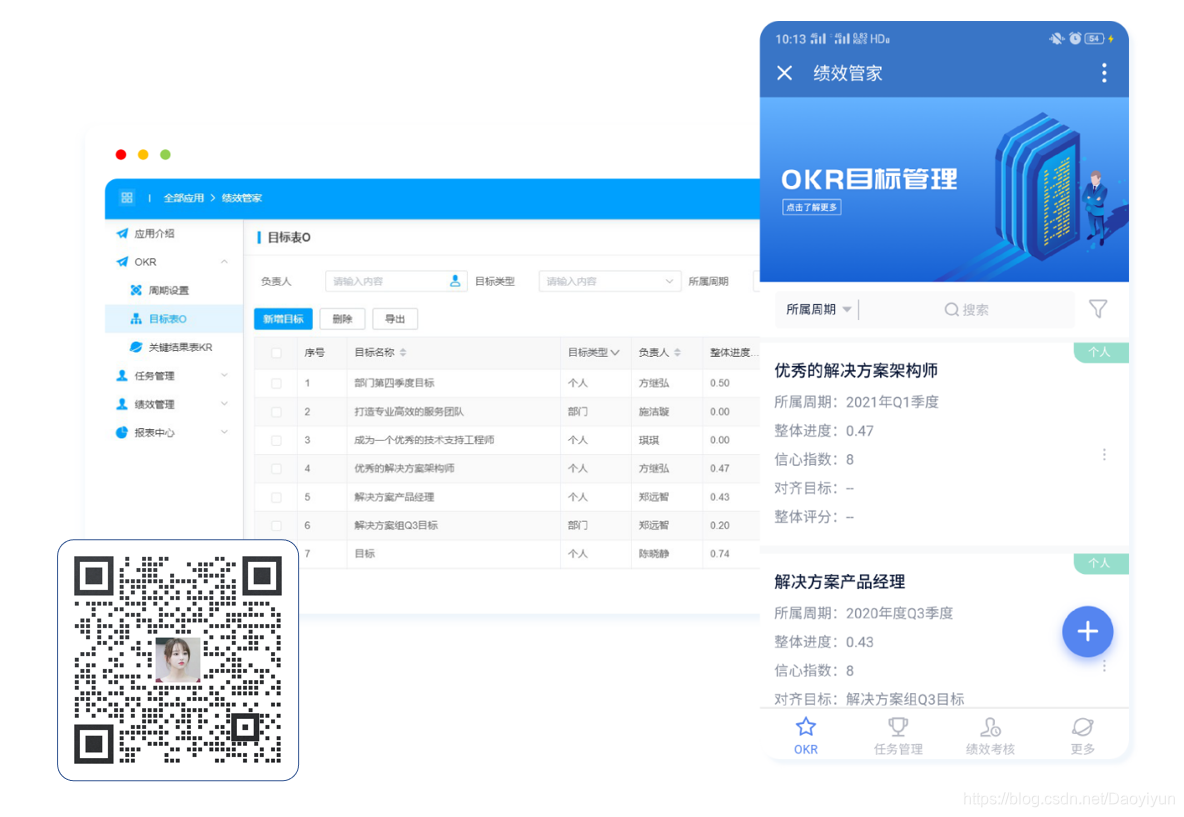Click the 周期设置 gear-like icon
Image resolution: width=1184 pixels, height=817 pixels.
pos(136,290)
